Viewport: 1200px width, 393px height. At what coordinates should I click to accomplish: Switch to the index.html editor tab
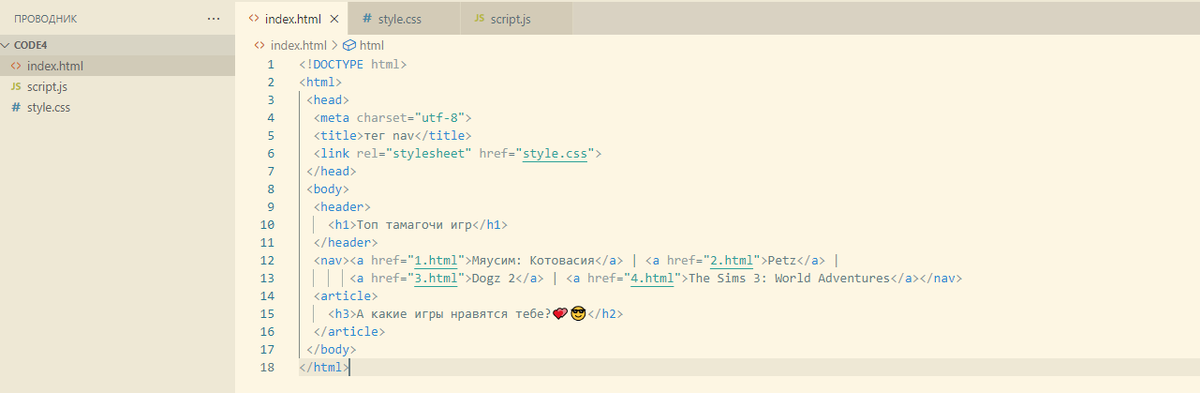[293, 19]
